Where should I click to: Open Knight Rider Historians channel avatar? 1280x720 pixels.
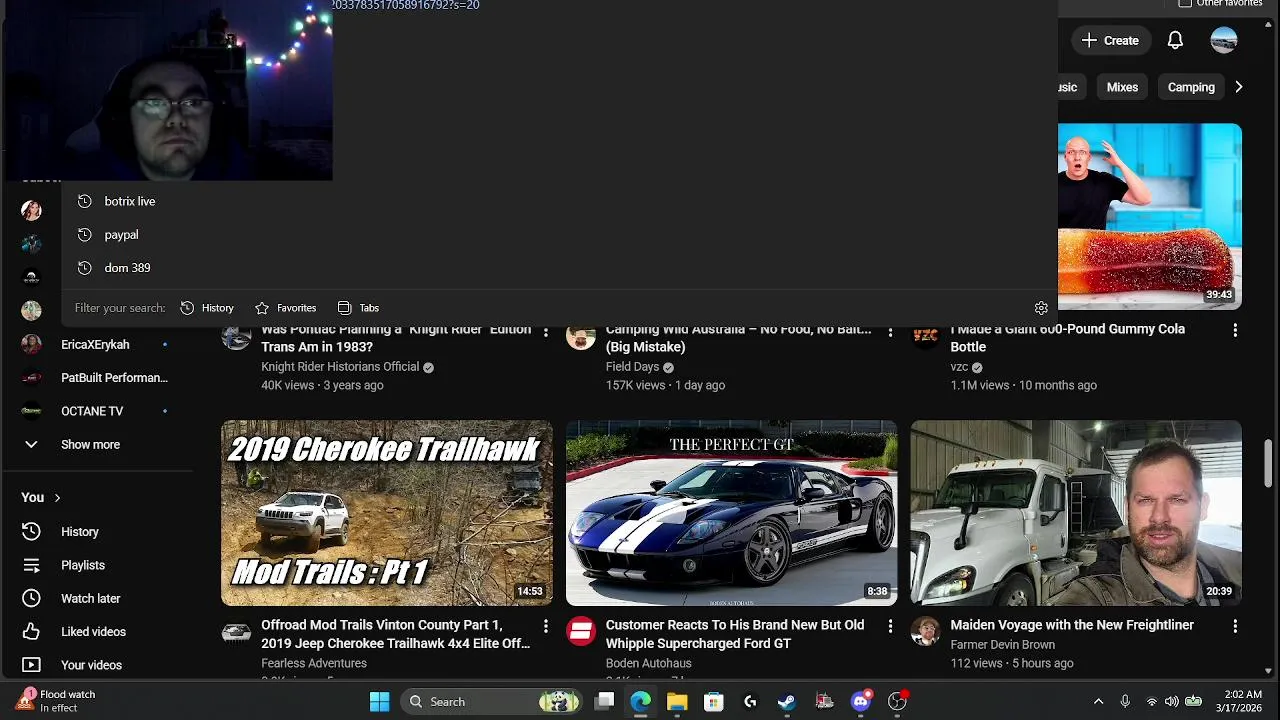(x=236, y=337)
